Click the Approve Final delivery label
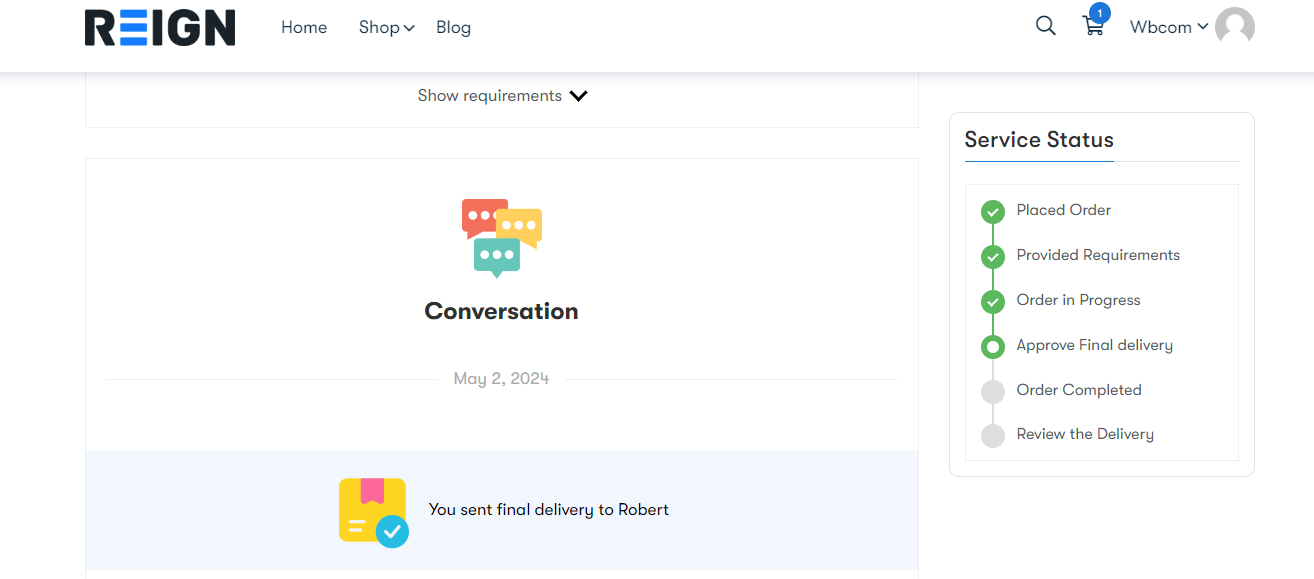This screenshot has height=579, width=1314. click(1094, 345)
